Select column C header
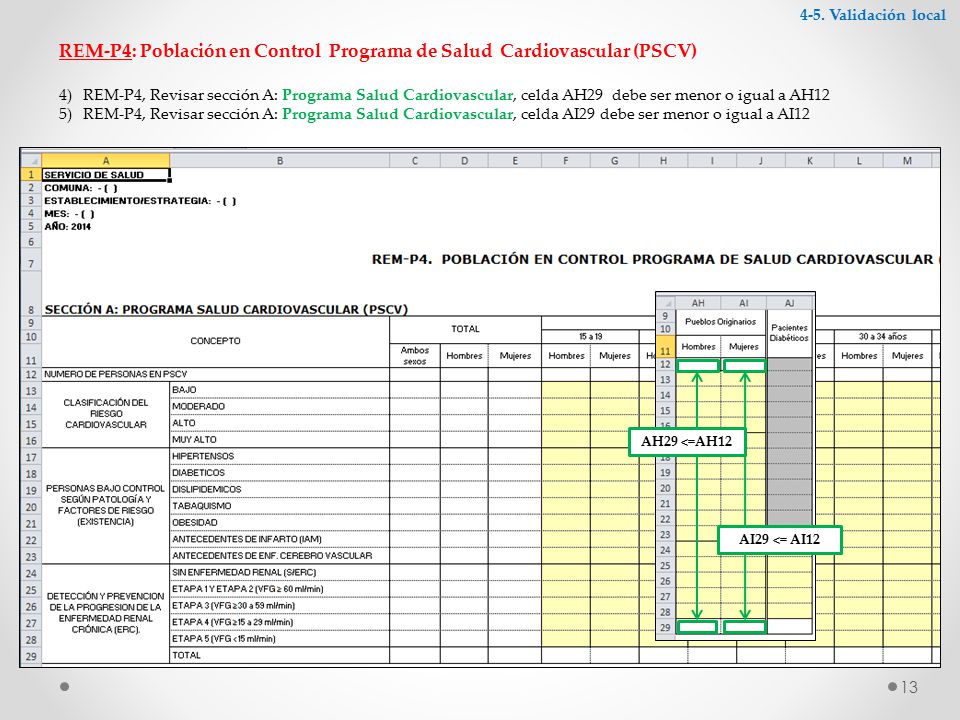This screenshot has height=720, width=960. click(414, 160)
